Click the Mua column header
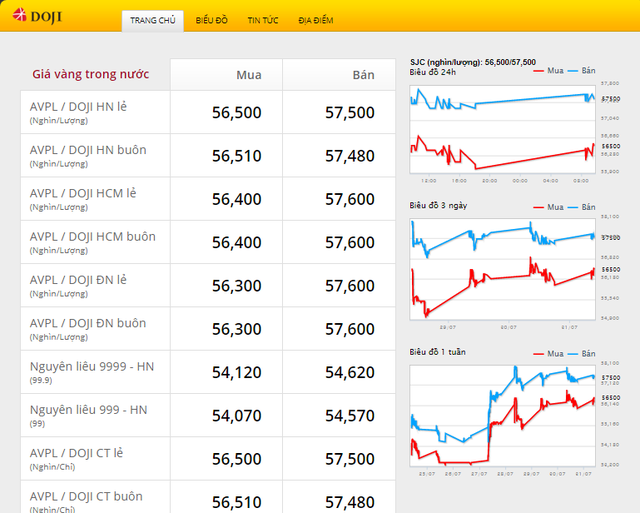640x513 pixels. coord(249,75)
